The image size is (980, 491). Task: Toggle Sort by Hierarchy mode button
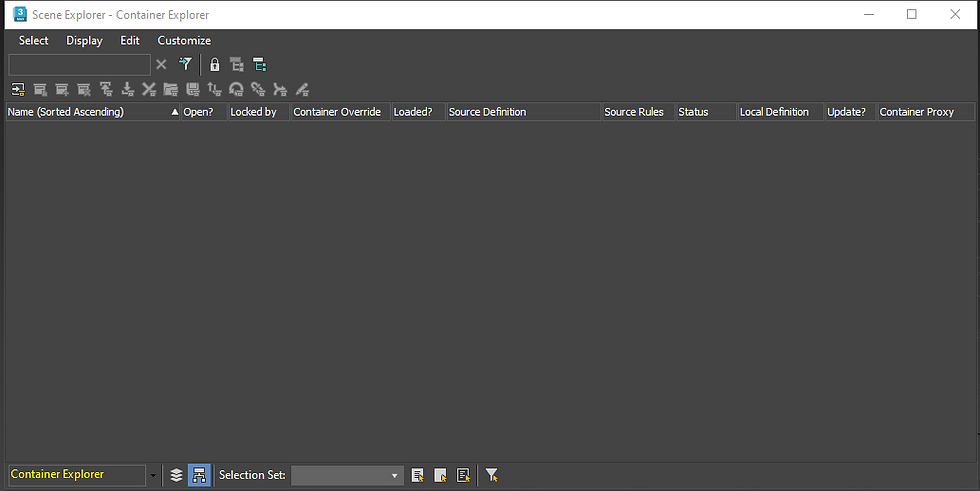(x=199, y=475)
